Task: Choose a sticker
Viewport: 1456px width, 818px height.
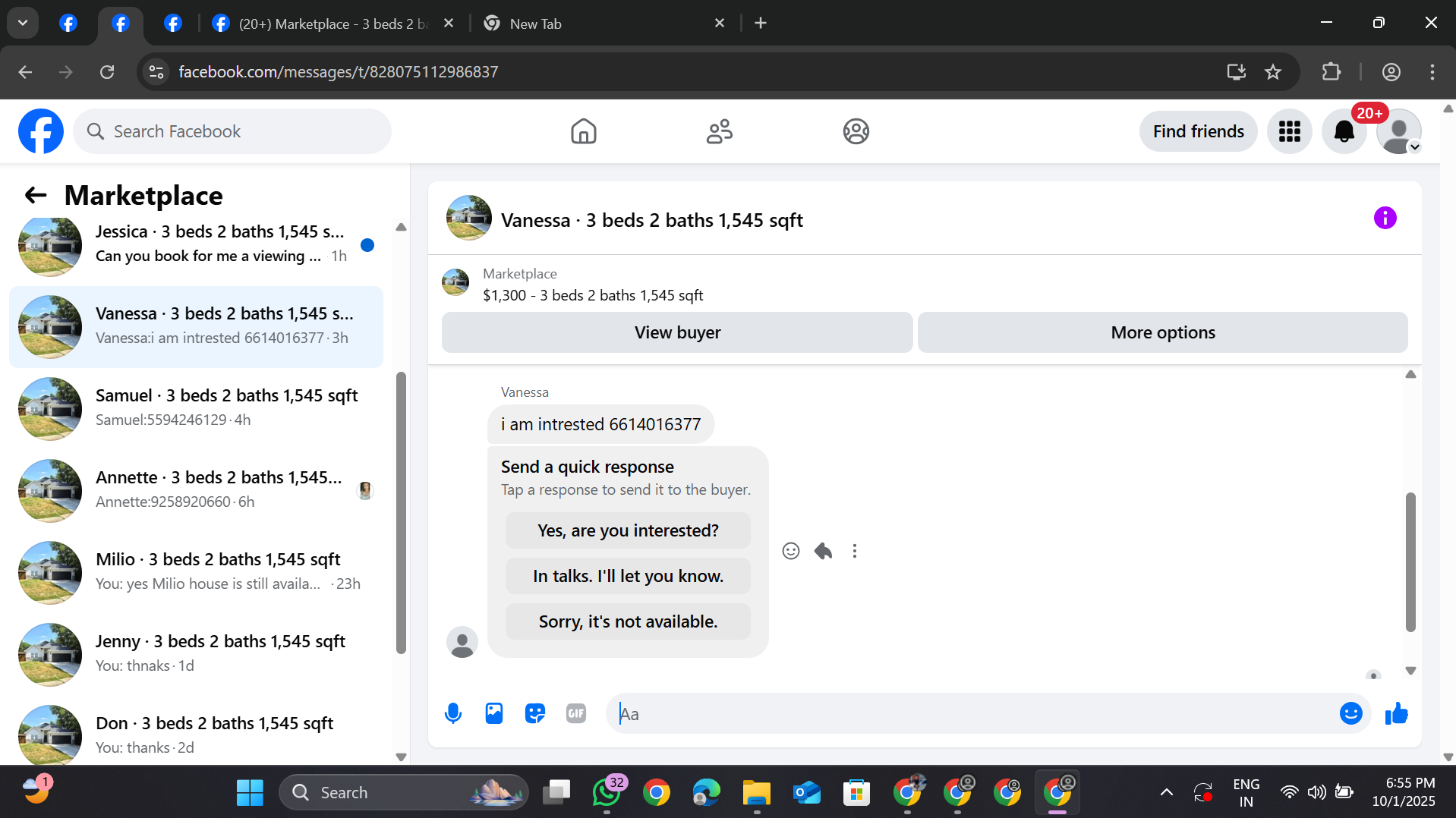Action: [x=535, y=713]
